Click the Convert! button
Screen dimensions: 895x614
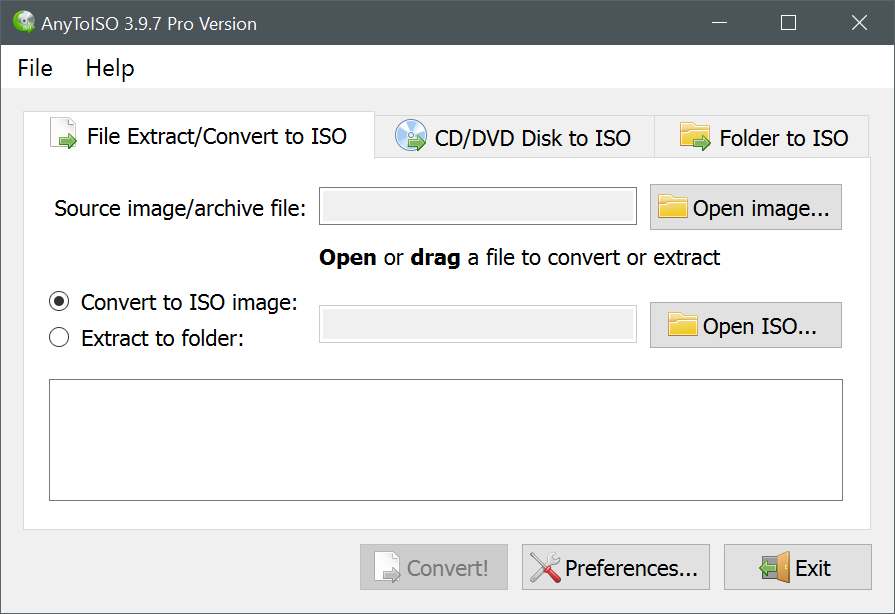point(434,567)
